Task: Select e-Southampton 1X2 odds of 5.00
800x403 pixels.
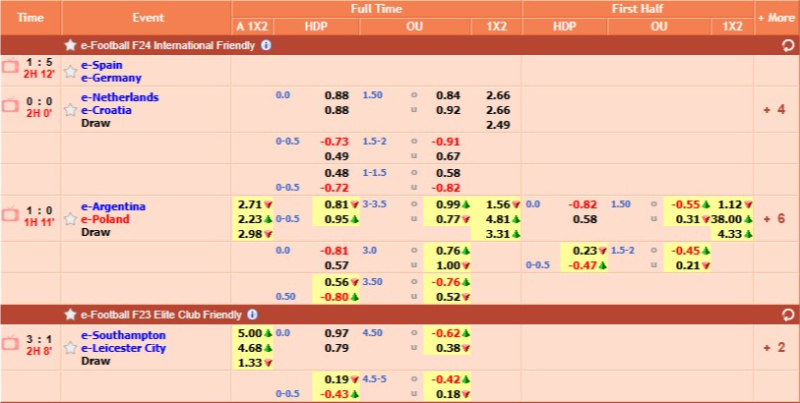Action: 248,334
